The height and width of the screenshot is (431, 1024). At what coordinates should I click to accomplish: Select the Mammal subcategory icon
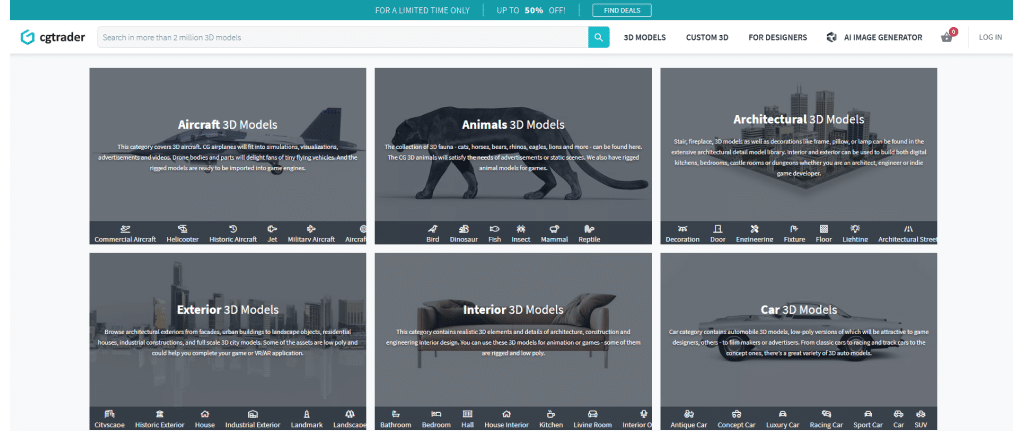pyautogui.click(x=554, y=229)
